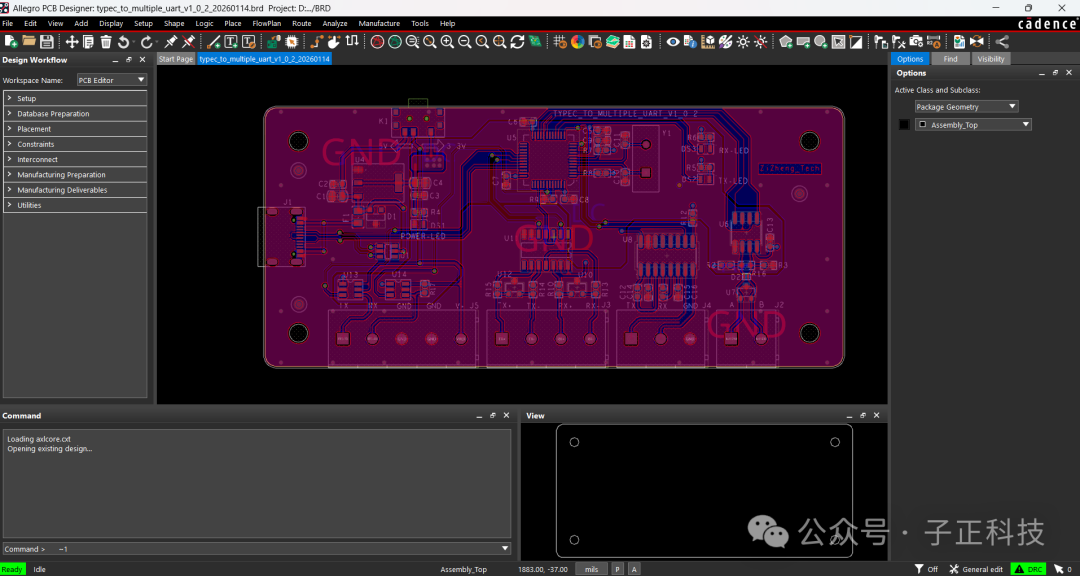Select the Text Edit tool

pos(249,41)
